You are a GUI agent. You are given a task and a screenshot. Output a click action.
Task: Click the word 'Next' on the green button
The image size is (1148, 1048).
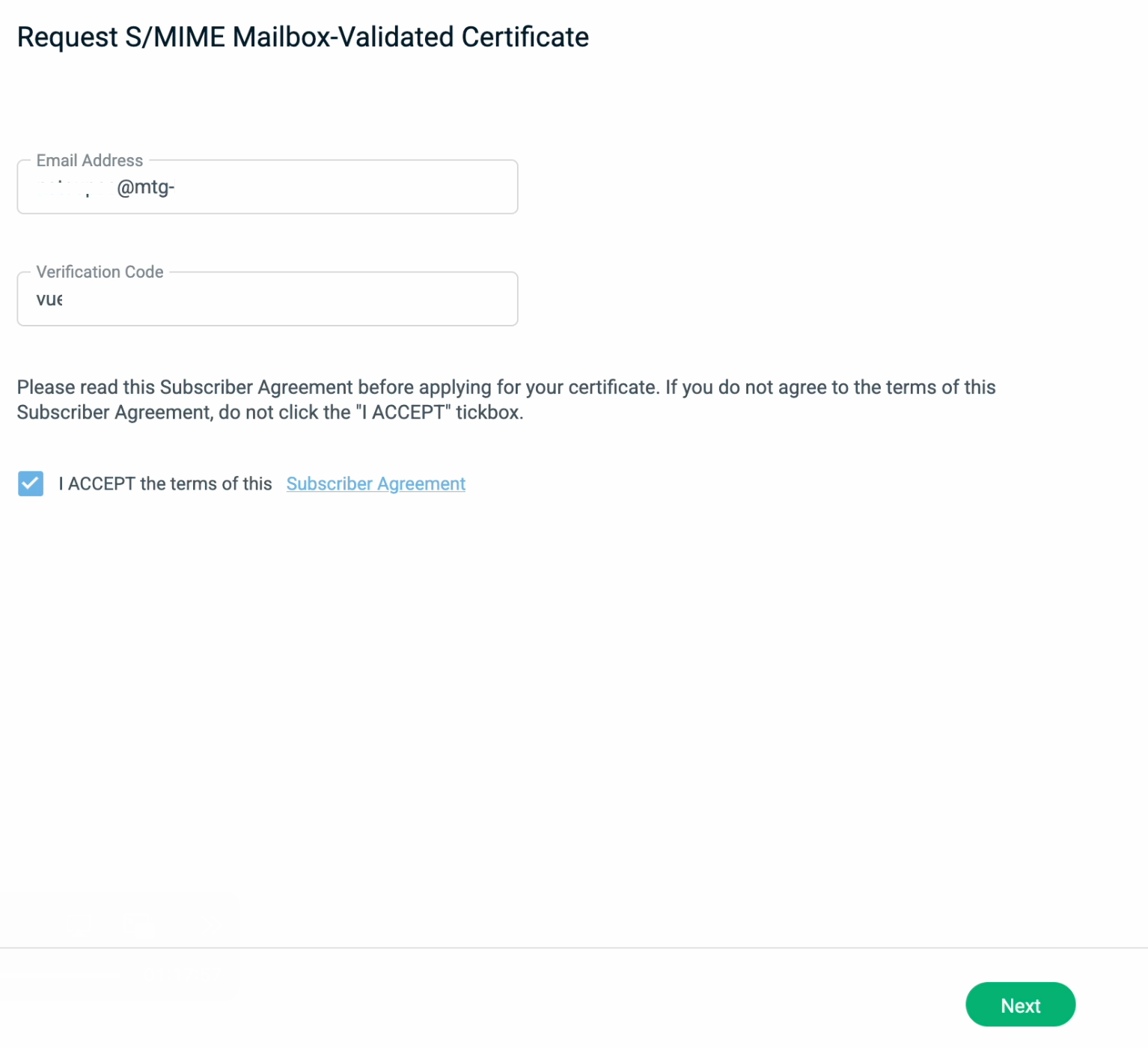1020,1005
